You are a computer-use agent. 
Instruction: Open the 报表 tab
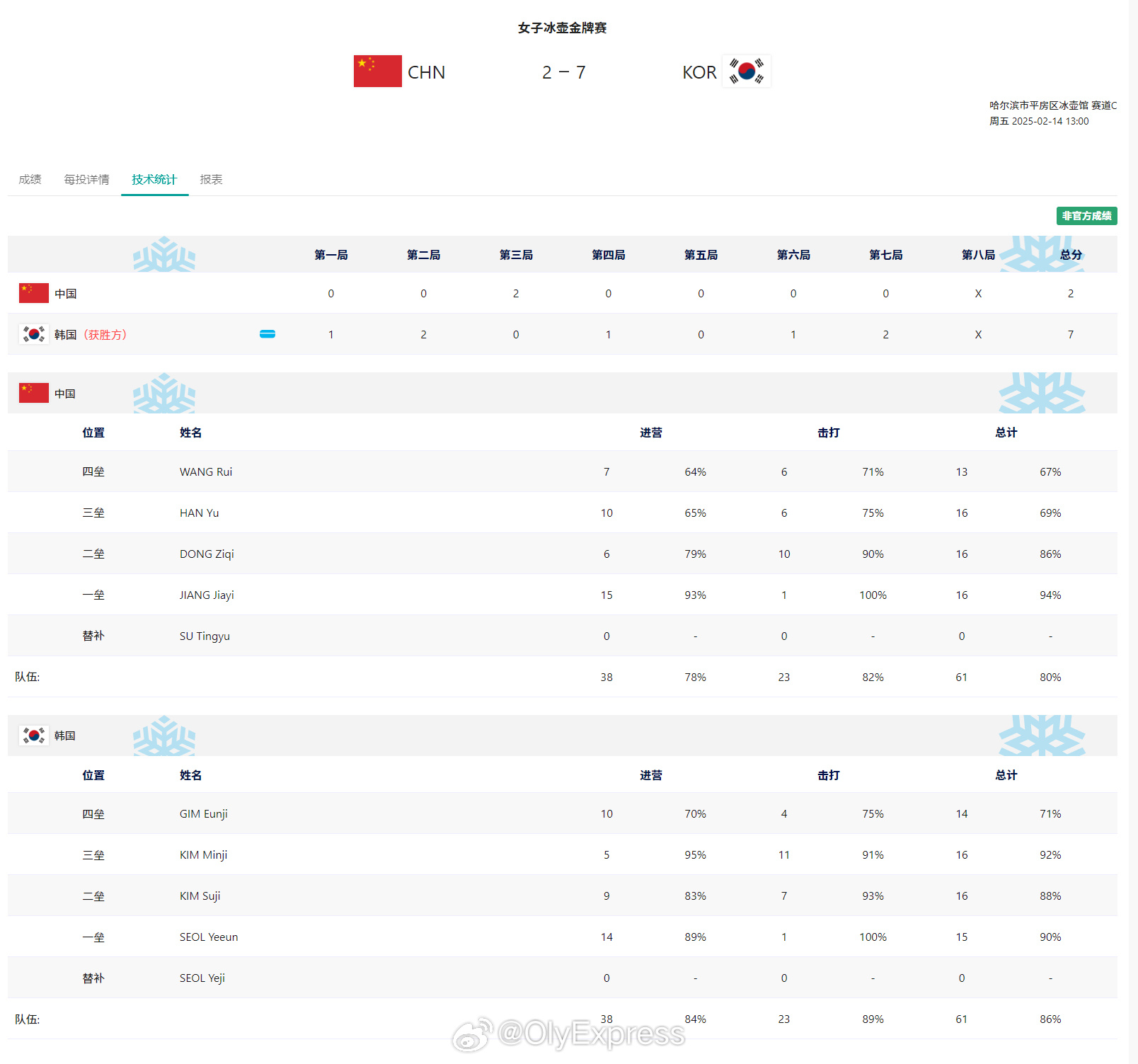click(x=211, y=179)
